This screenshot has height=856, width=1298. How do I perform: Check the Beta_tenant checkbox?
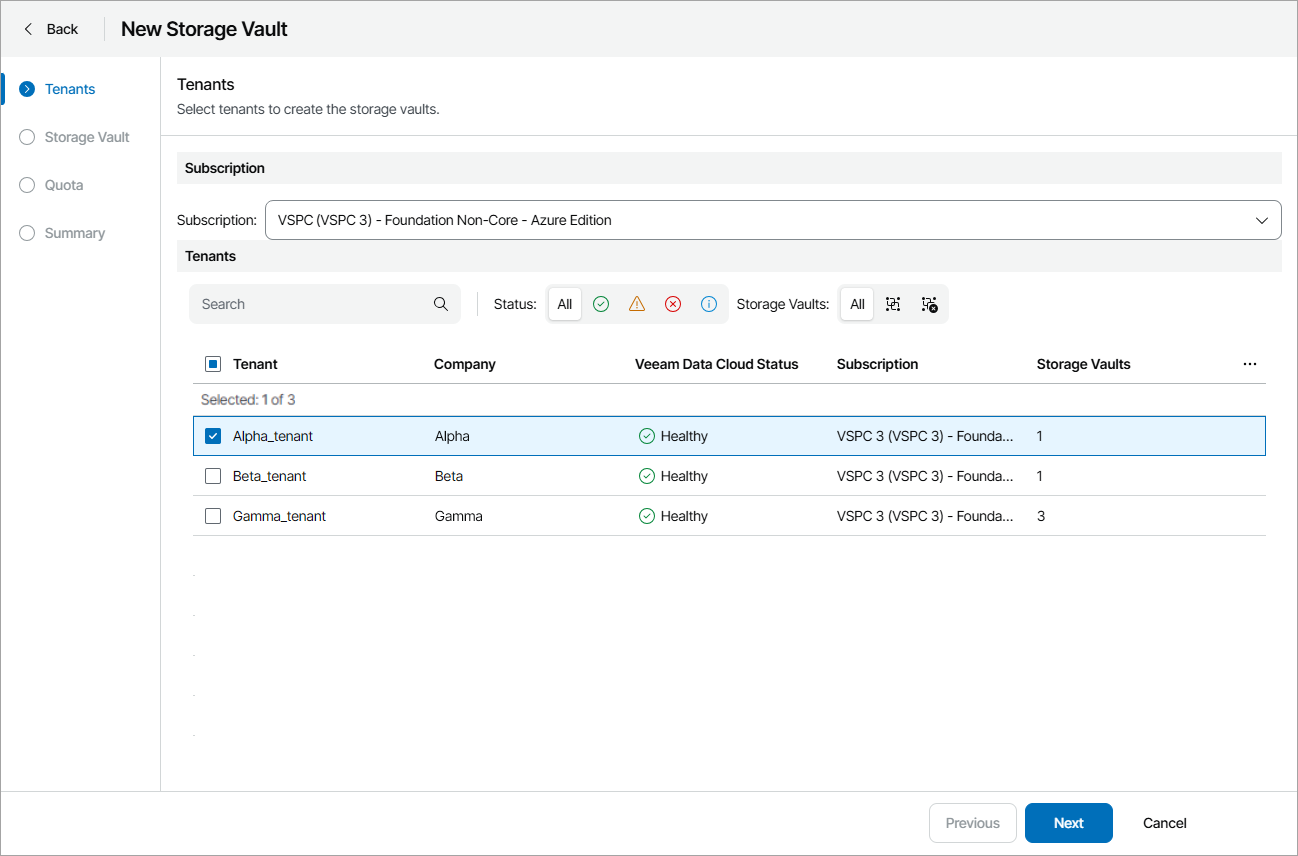pyautogui.click(x=212, y=476)
